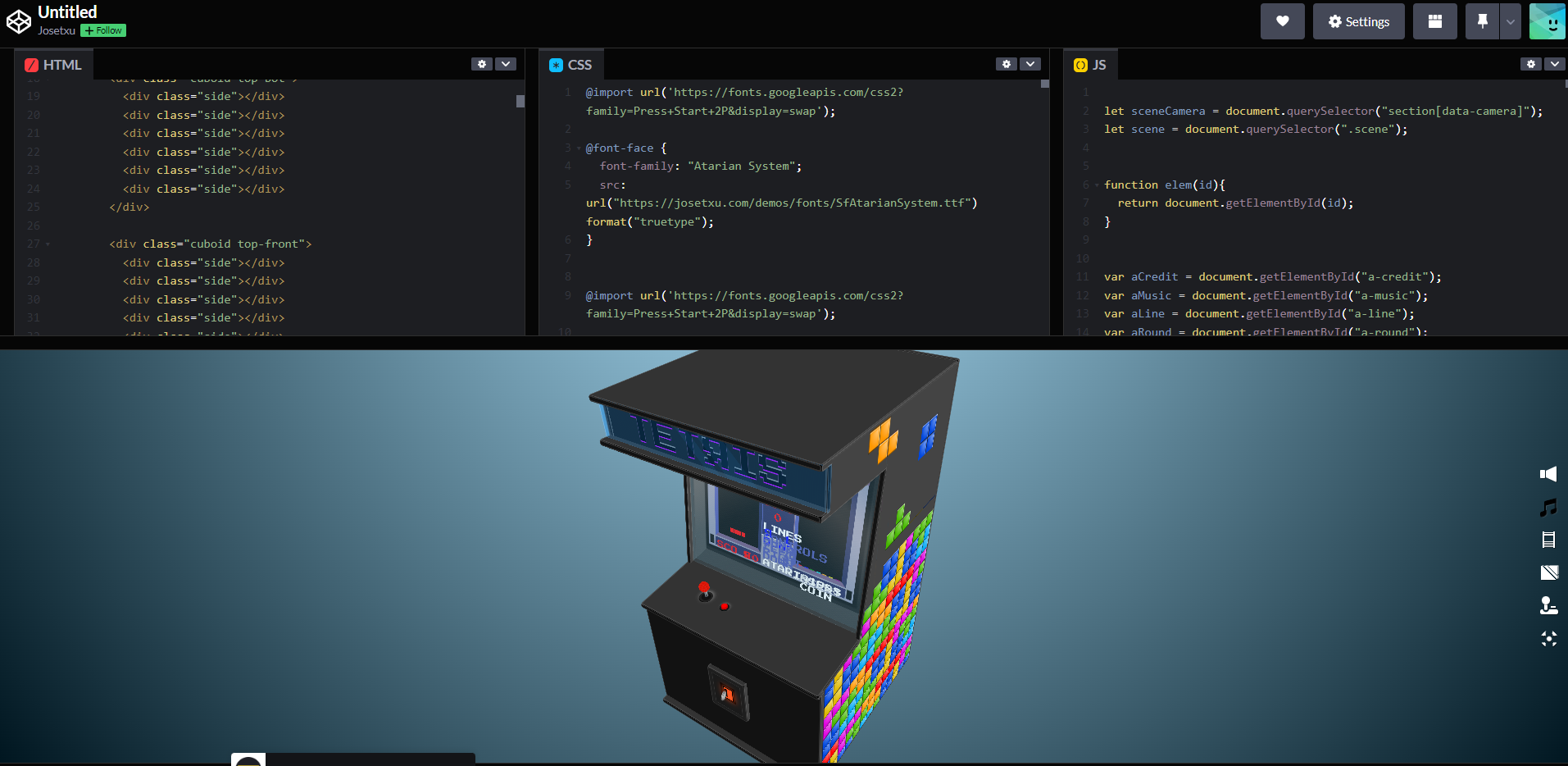This screenshot has width=1568, height=766.
Task: Toggle scanlines icon in preview
Action: click(1548, 540)
